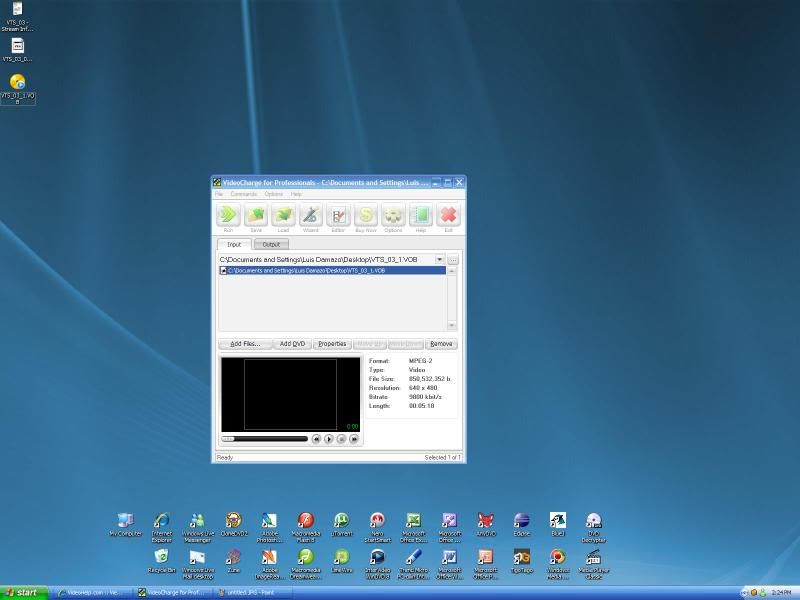This screenshot has width=800, height=600.
Task: Select the VTS_03_1.VOB desktop file icon
Action: pyautogui.click(x=18, y=88)
